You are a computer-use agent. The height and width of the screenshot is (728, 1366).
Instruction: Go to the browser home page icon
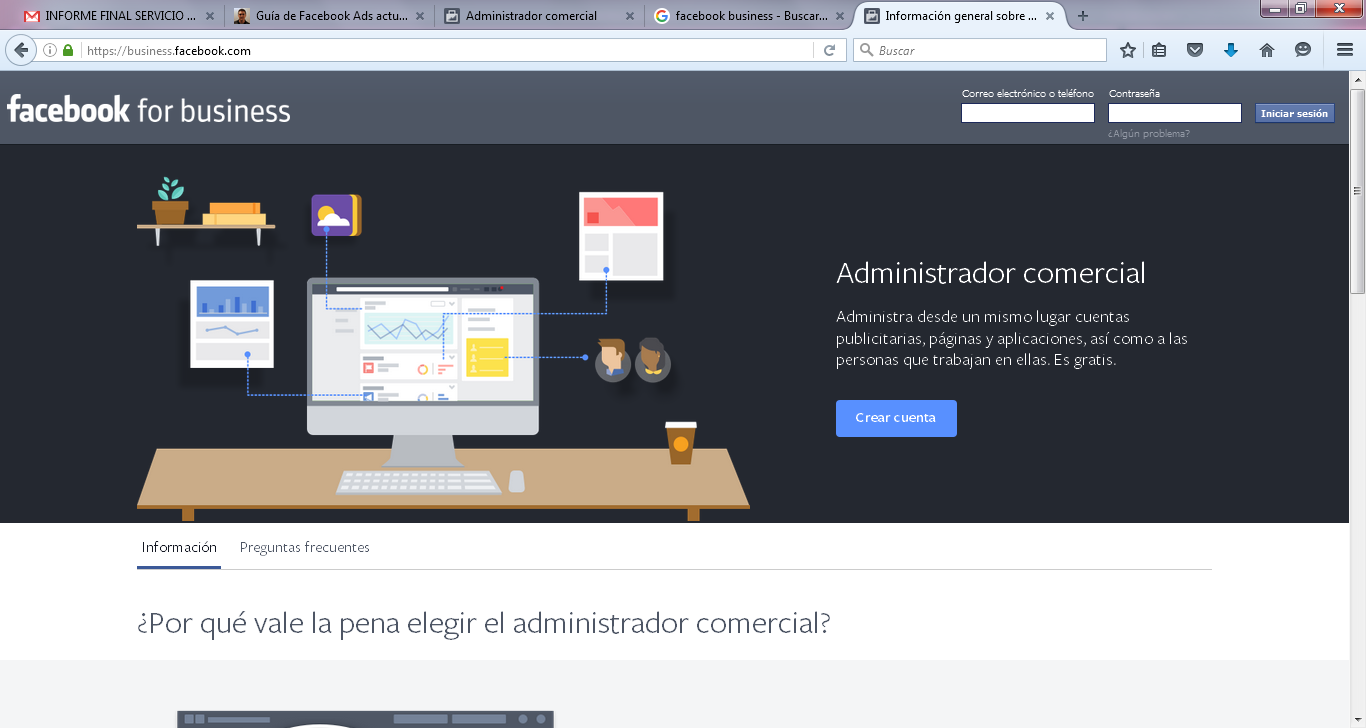click(1266, 50)
